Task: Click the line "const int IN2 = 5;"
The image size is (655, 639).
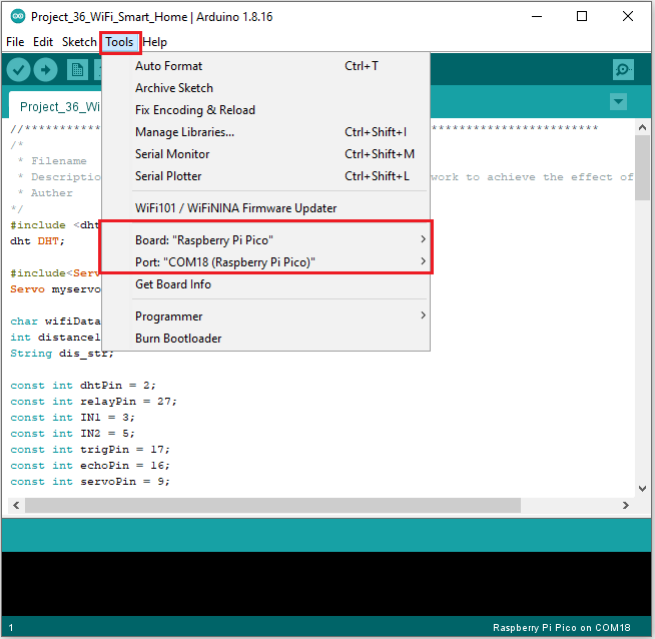Action: 72,434
